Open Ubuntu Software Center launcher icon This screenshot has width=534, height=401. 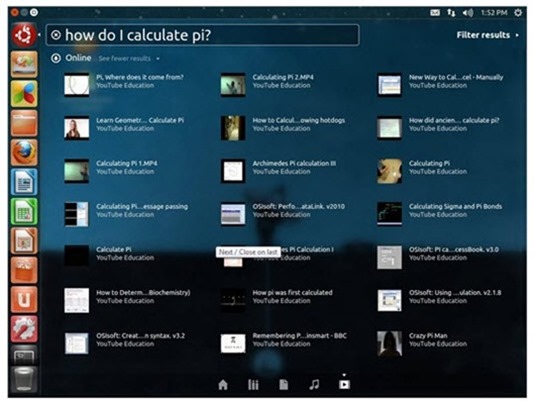[x=24, y=270]
